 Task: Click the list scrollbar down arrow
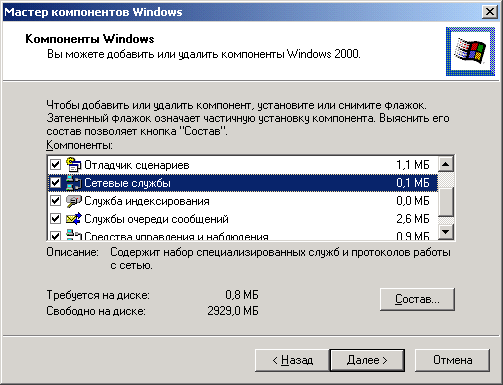click(x=446, y=231)
